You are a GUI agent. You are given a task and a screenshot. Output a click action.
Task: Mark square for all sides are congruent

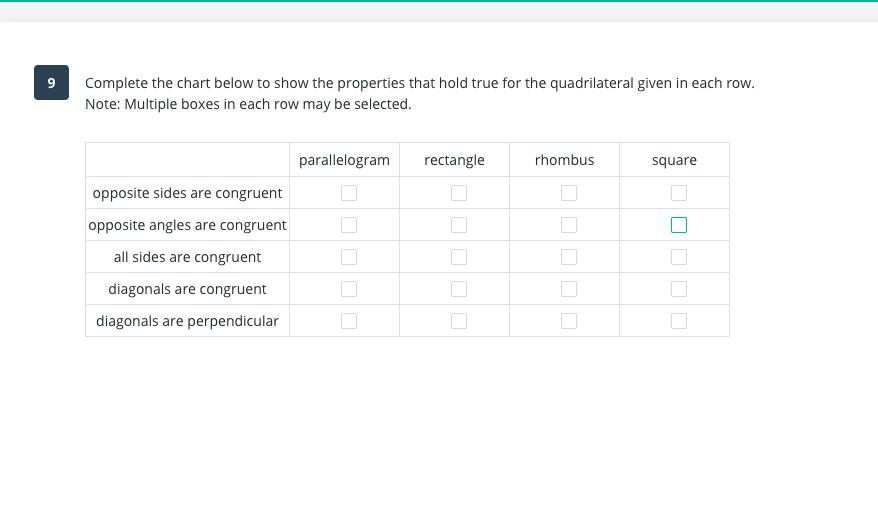click(x=679, y=257)
